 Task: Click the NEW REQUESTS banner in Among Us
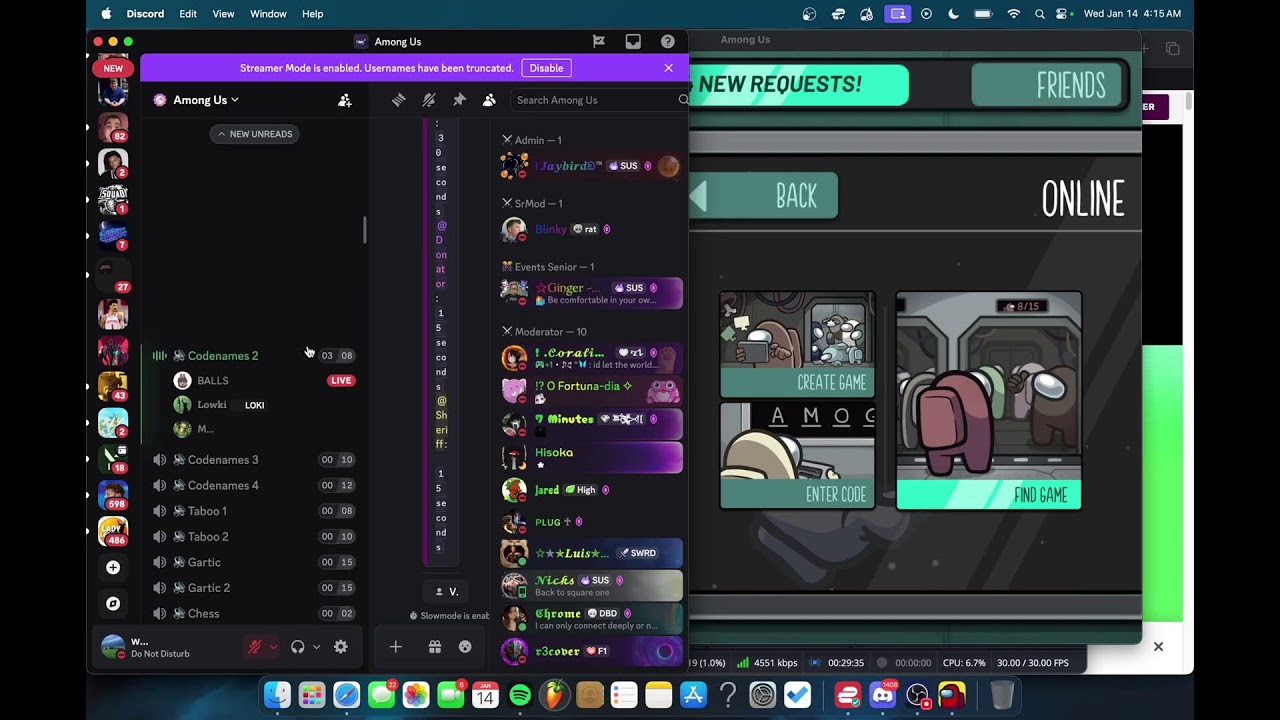pos(798,85)
